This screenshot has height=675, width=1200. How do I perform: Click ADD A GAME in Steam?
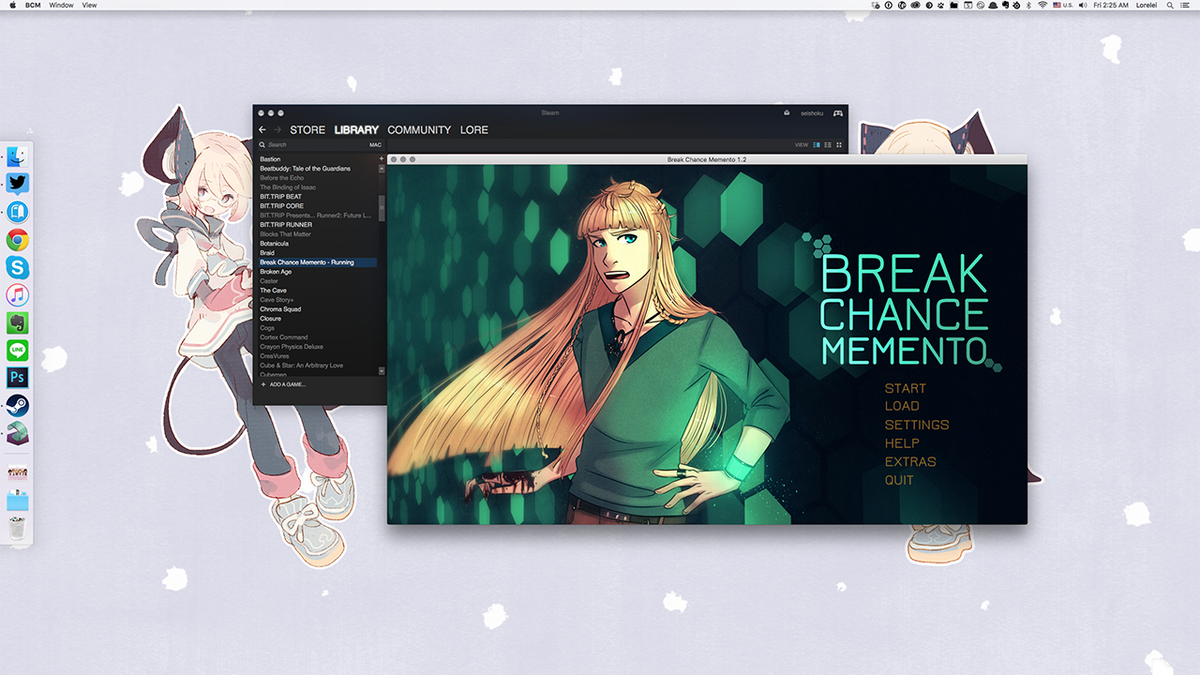coord(283,384)
